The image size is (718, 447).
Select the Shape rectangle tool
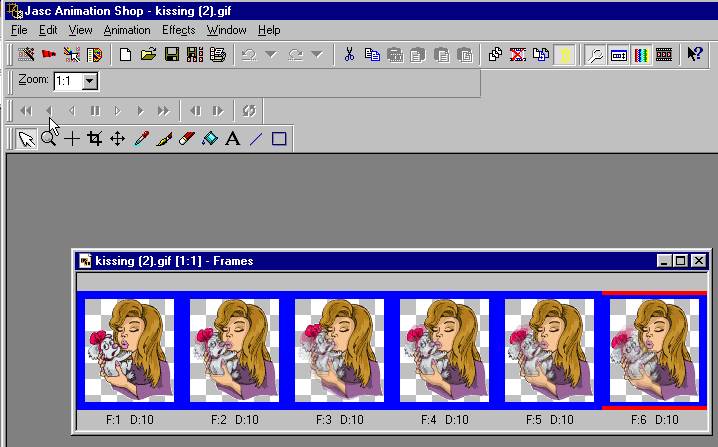[x=279, y=138]
